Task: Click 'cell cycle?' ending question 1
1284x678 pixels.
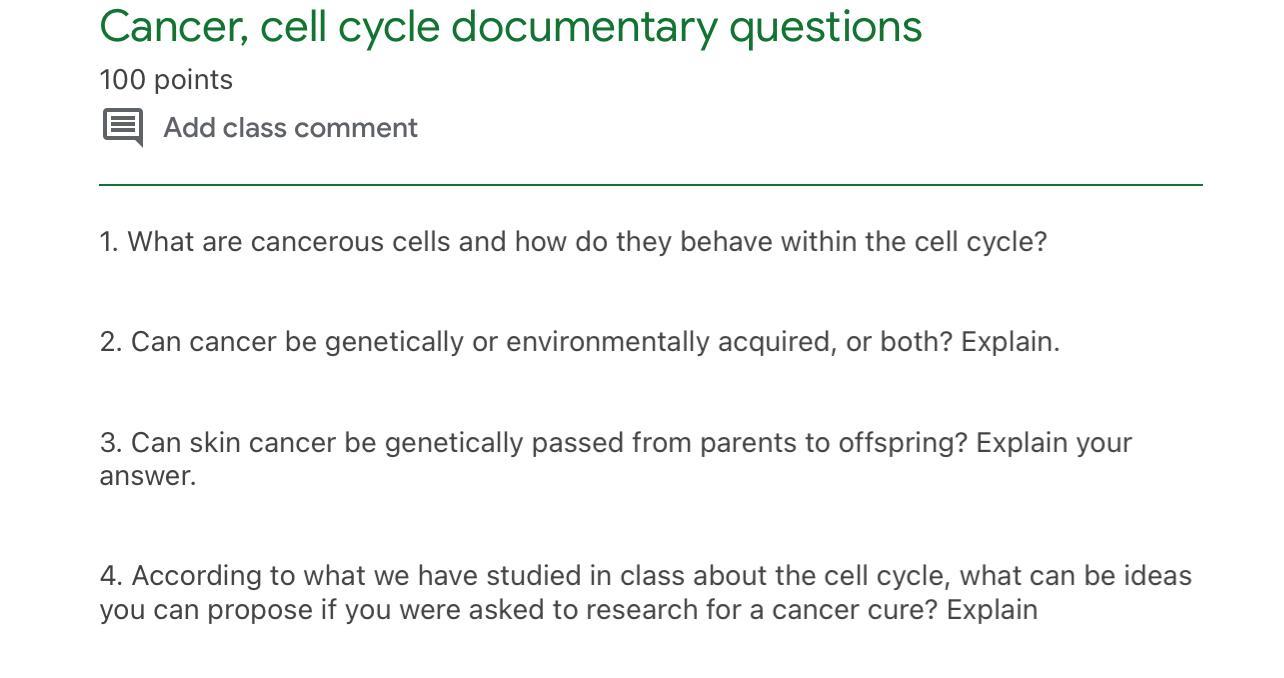Action: pyautogui.click(x=980, y=242)
